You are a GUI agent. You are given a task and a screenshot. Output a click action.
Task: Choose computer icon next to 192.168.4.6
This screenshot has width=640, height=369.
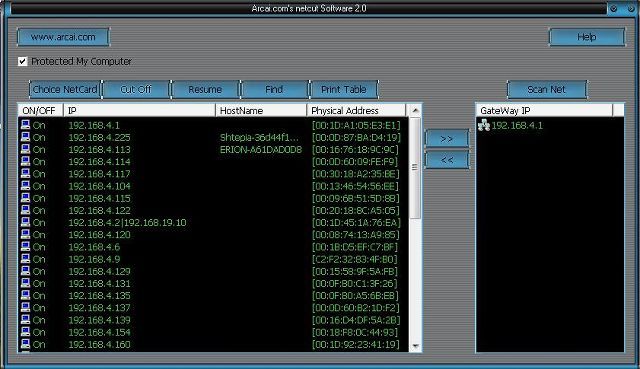pyautogui.click(x=25, y=247)
